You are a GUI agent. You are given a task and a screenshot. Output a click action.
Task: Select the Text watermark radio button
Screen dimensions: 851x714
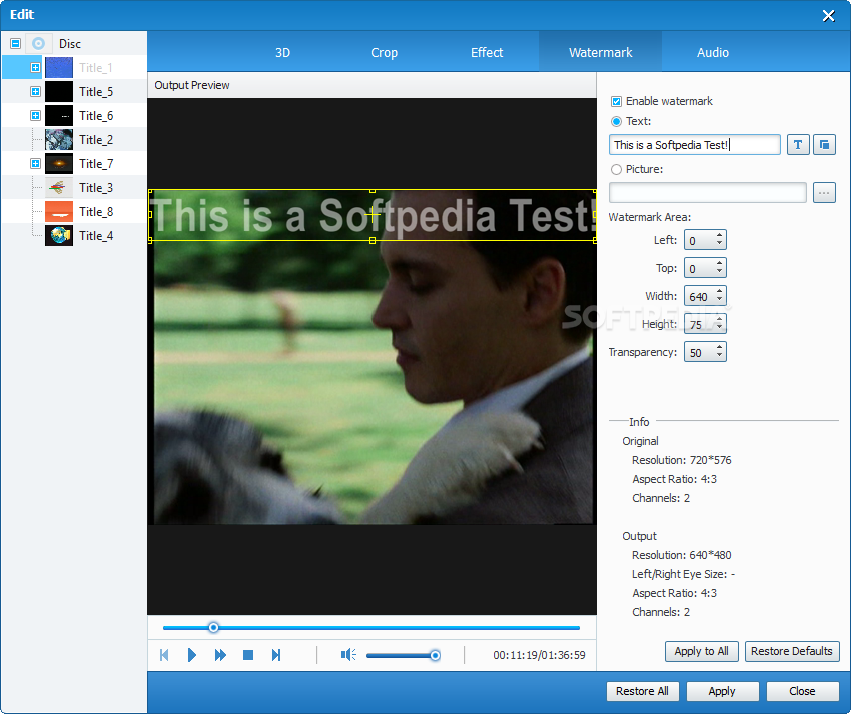tap(616, 121)
